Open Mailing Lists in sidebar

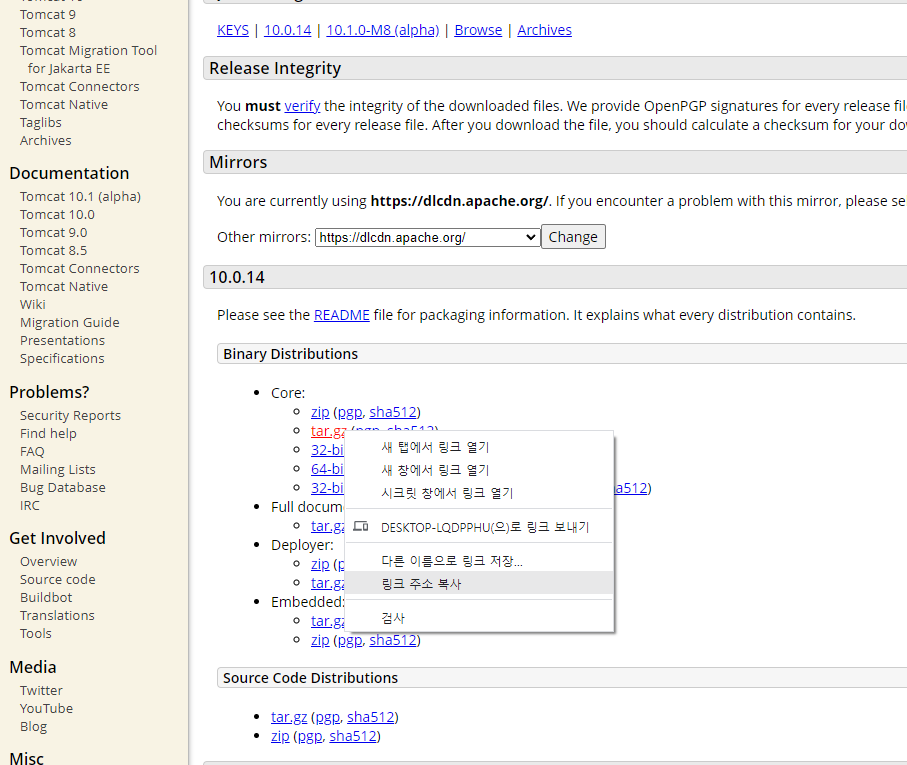tap(58, 470)
